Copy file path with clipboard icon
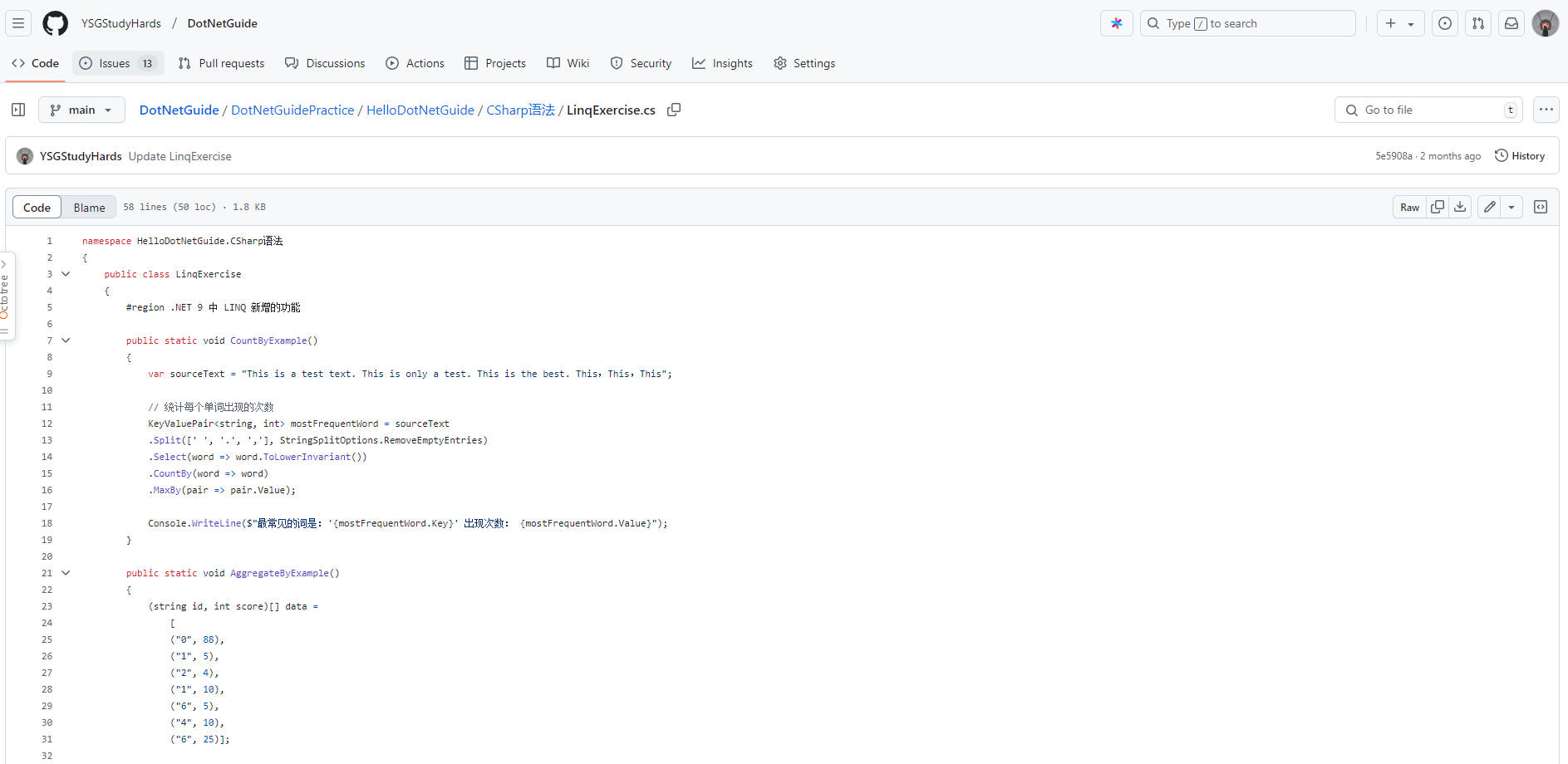 click(x=674, y=110)
